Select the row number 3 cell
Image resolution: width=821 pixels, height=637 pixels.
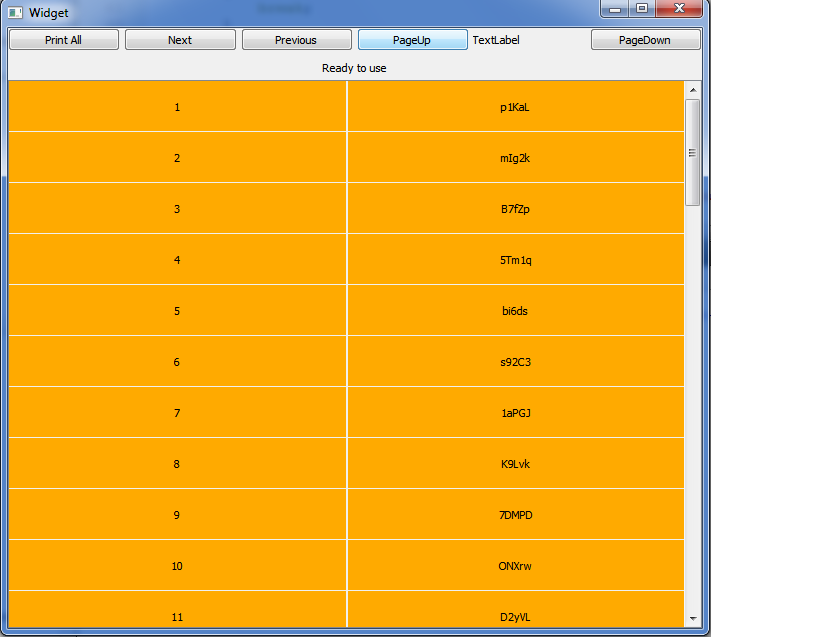177,209
